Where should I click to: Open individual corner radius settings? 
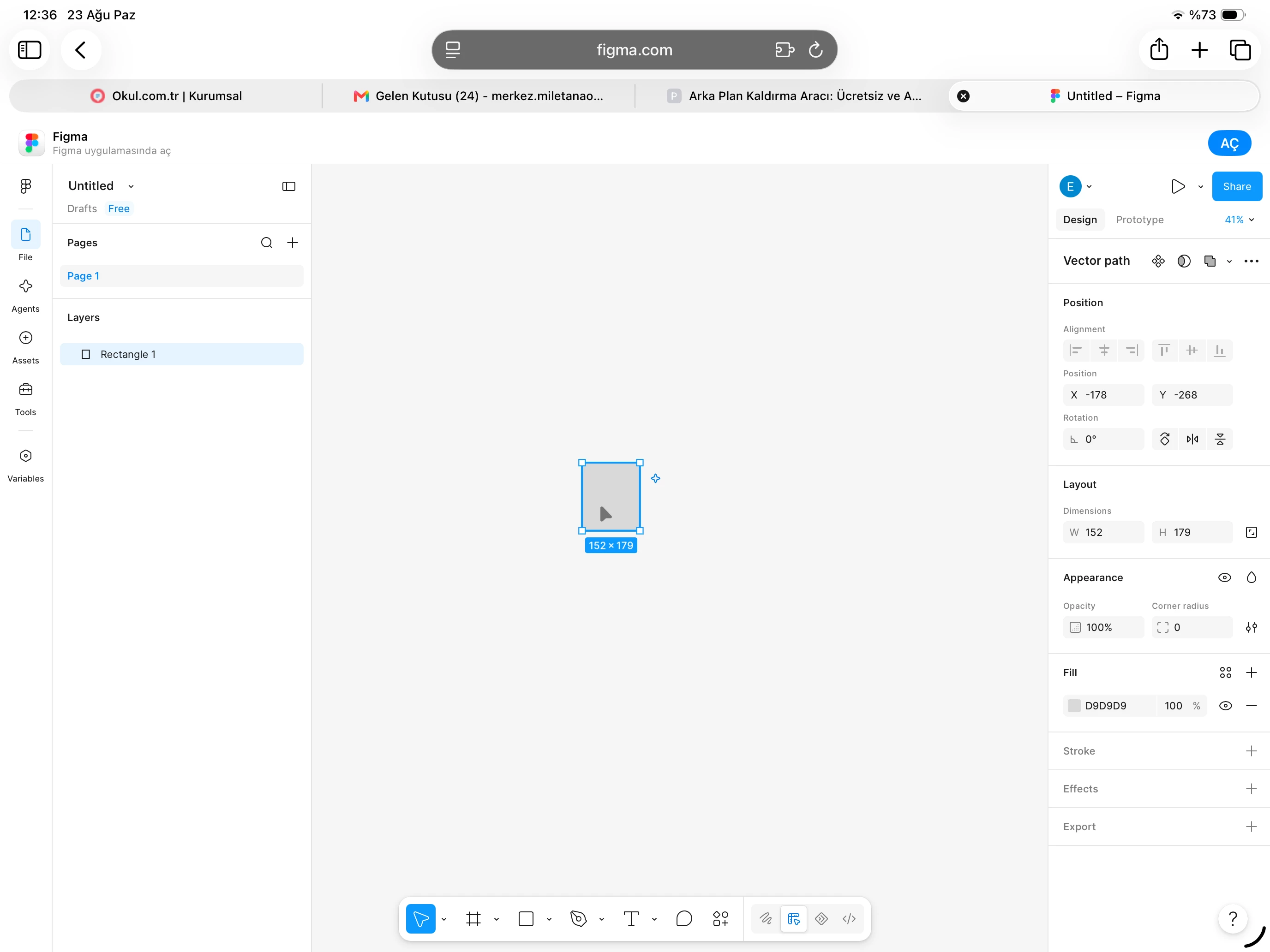click(1251, 627)
